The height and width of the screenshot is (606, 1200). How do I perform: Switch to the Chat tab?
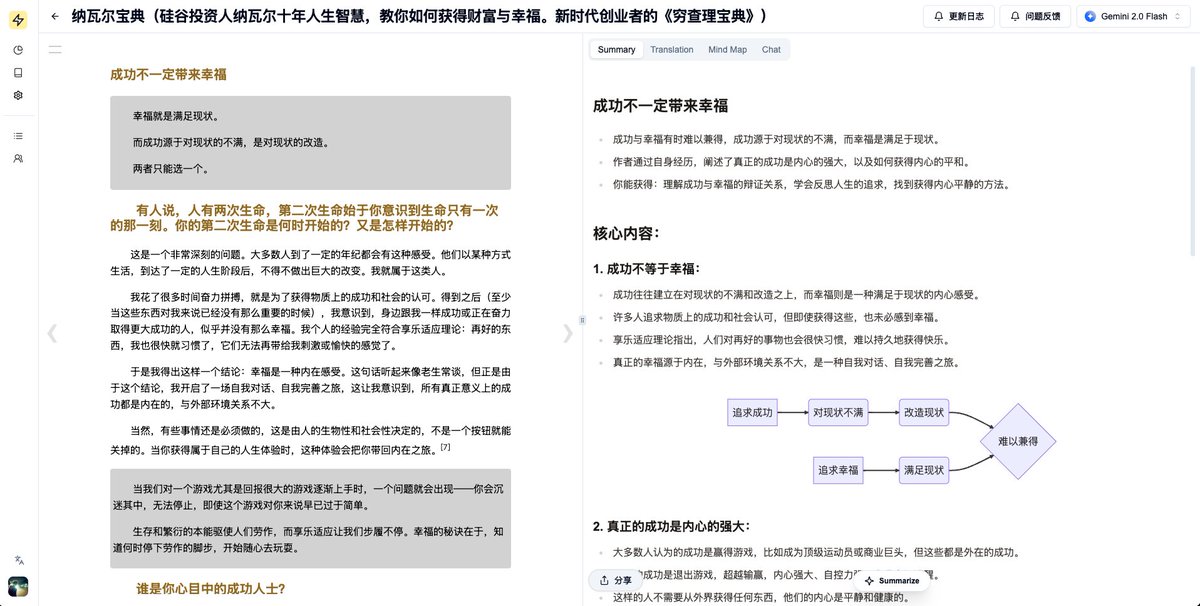tap(771, 49)
